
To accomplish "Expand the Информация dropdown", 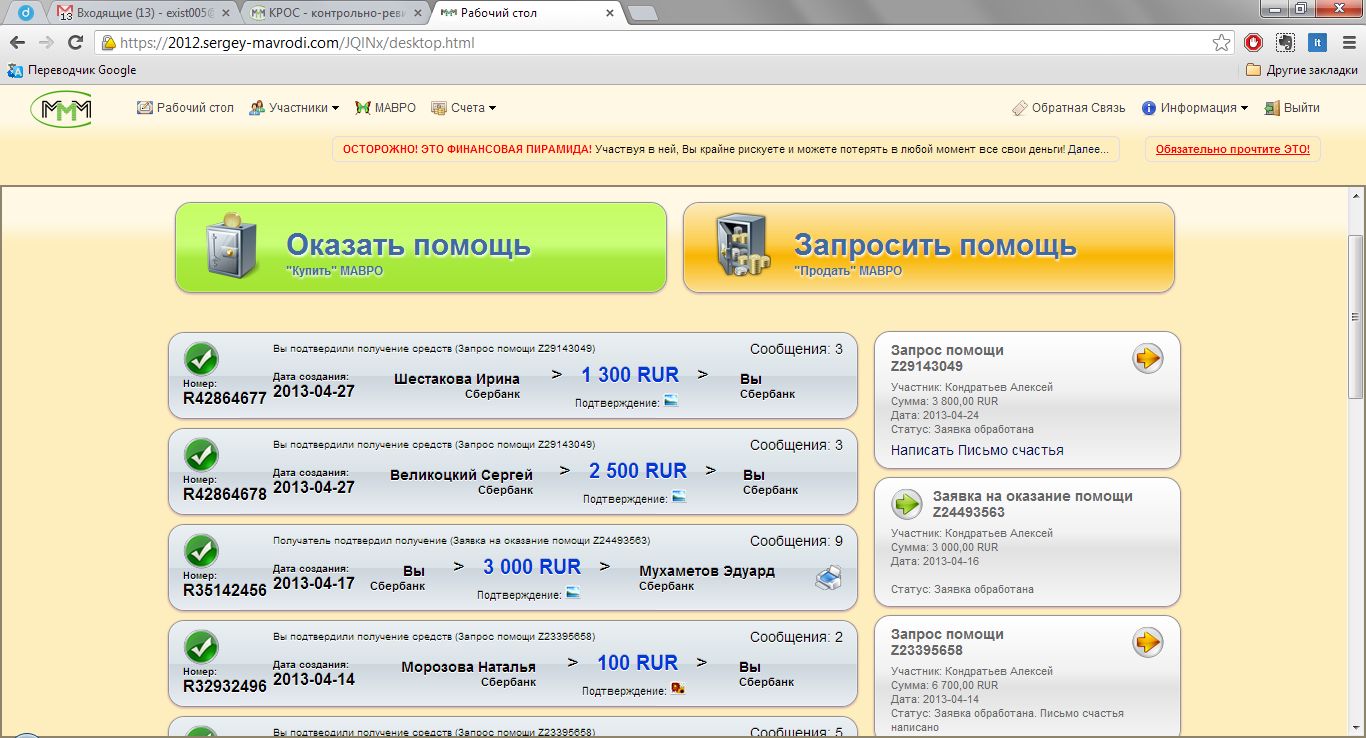I will (x=1195, y=108).
